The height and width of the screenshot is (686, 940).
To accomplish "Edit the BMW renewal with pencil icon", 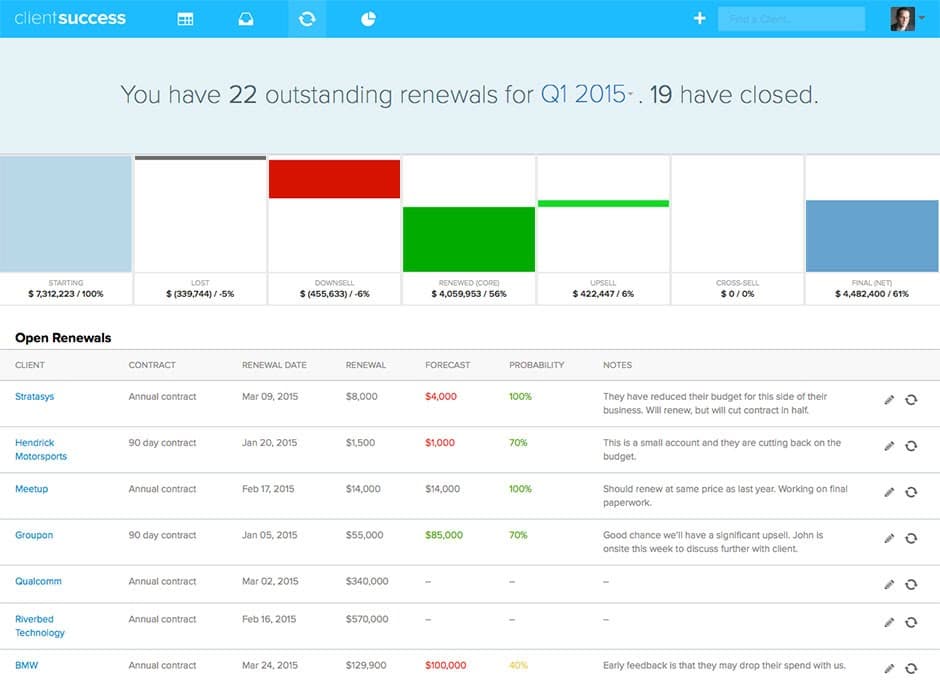I will [889, 669].
